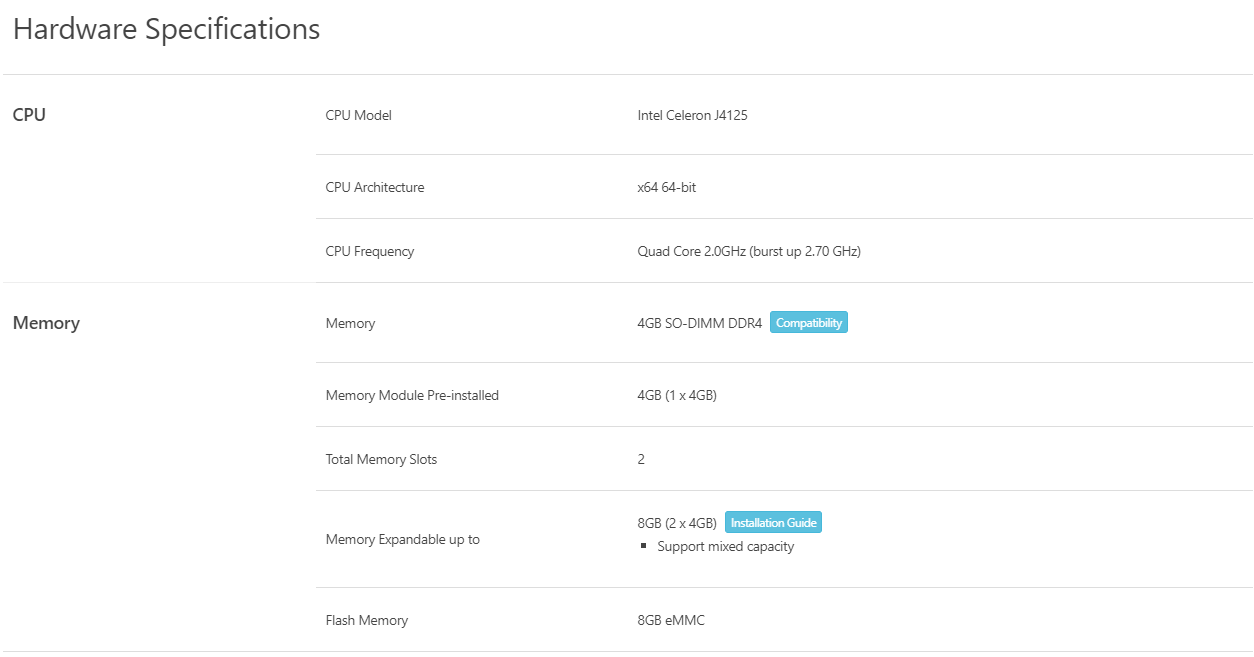Click the Compatibility badge next to memory
1254x657 pixels.
click(808, 323)
